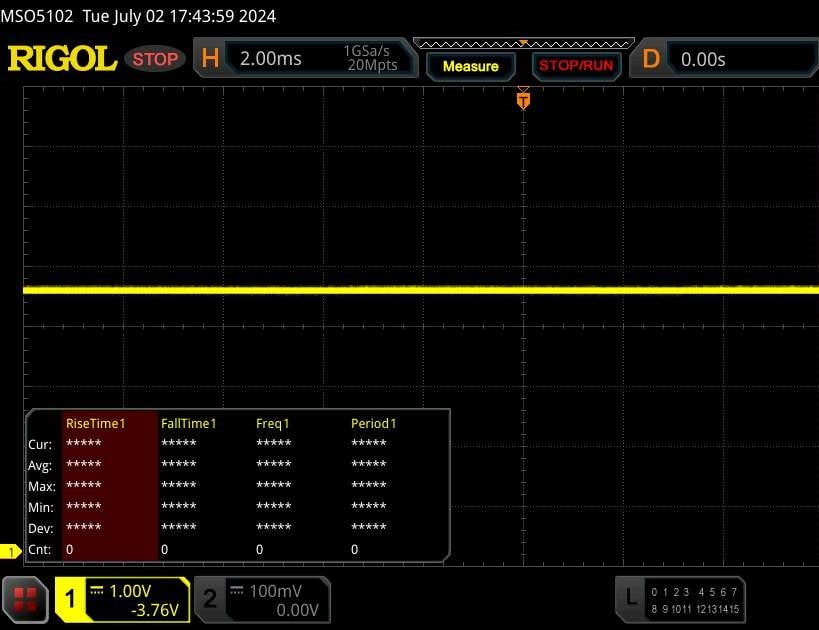Click RiseTime1 Cur value cell
The image size is (819, 630).
[84, 443]
